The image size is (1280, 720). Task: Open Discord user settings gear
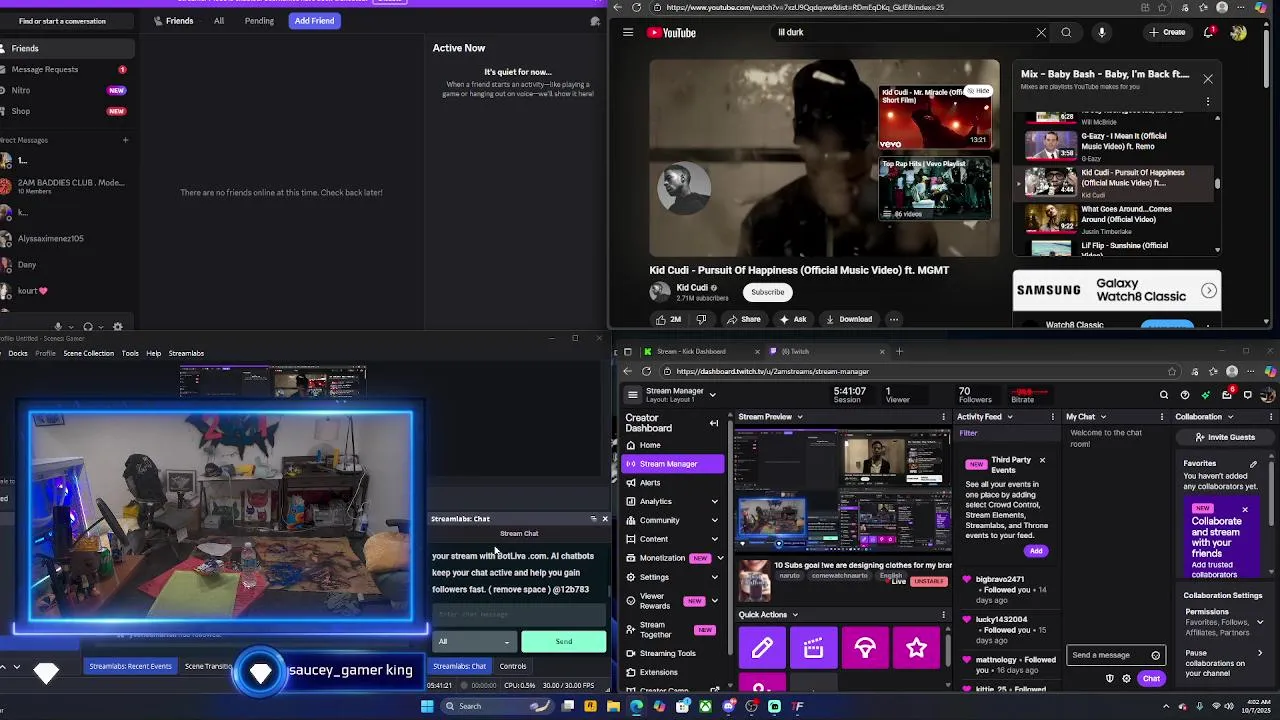click(x=118, y=326)
